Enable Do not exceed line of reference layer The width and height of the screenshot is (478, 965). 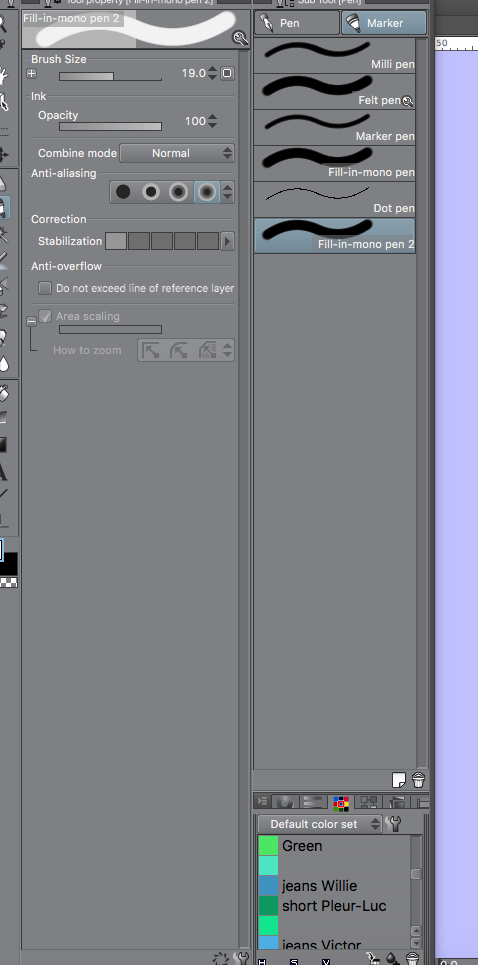(45, 288)
